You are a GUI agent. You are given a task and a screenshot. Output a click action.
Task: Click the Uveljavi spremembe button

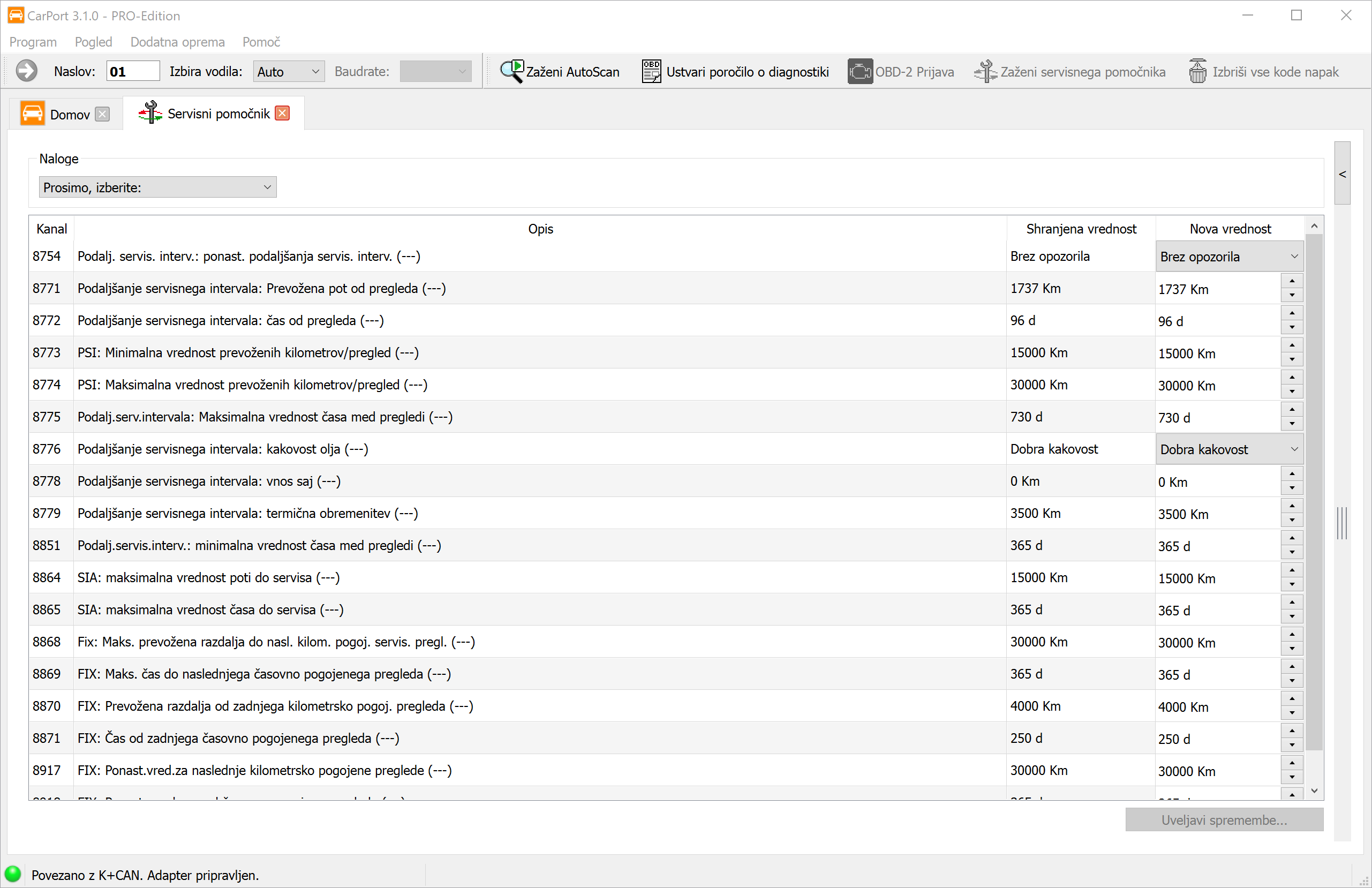tap(1224, 820)
